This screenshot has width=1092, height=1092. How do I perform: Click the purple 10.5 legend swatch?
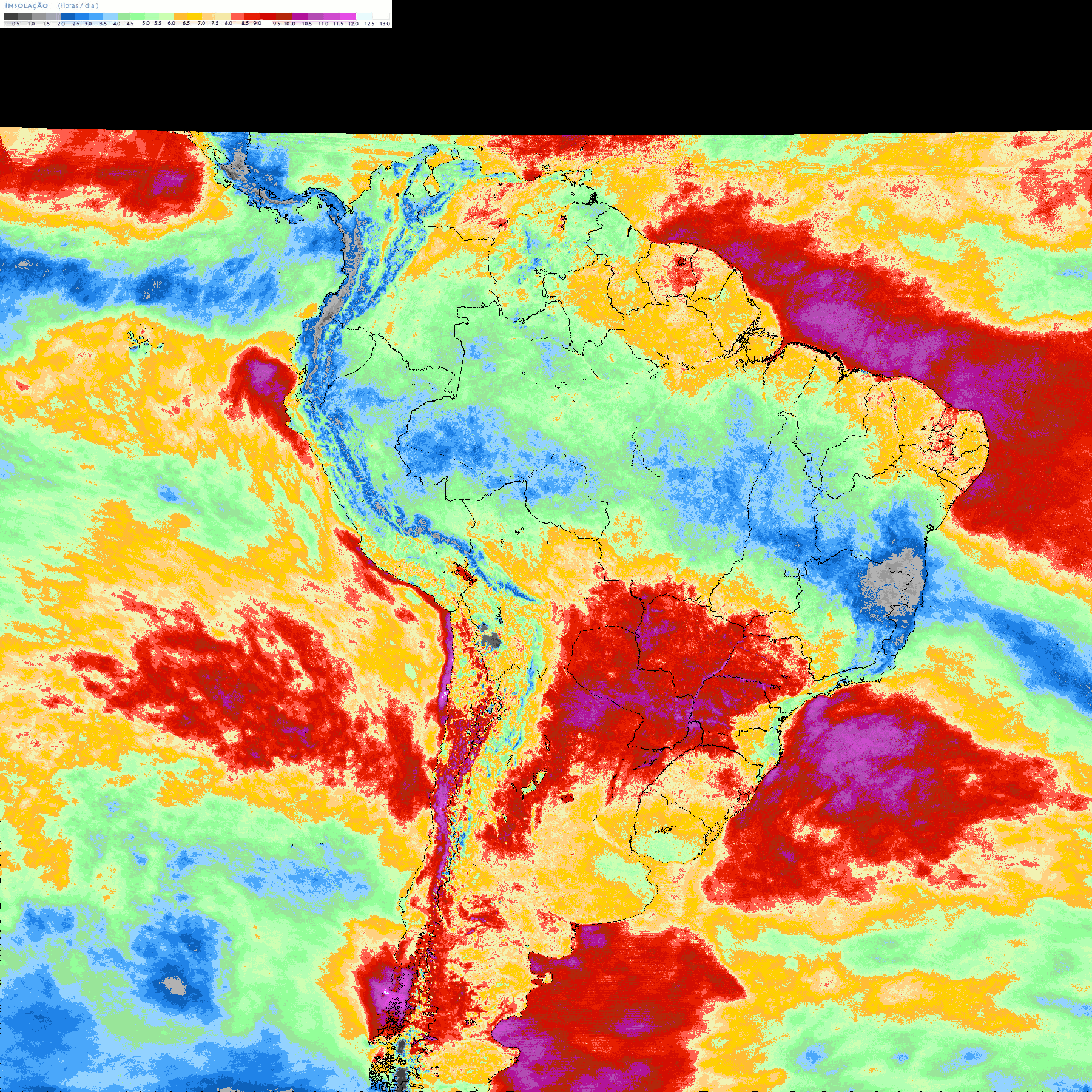[300, 16]
